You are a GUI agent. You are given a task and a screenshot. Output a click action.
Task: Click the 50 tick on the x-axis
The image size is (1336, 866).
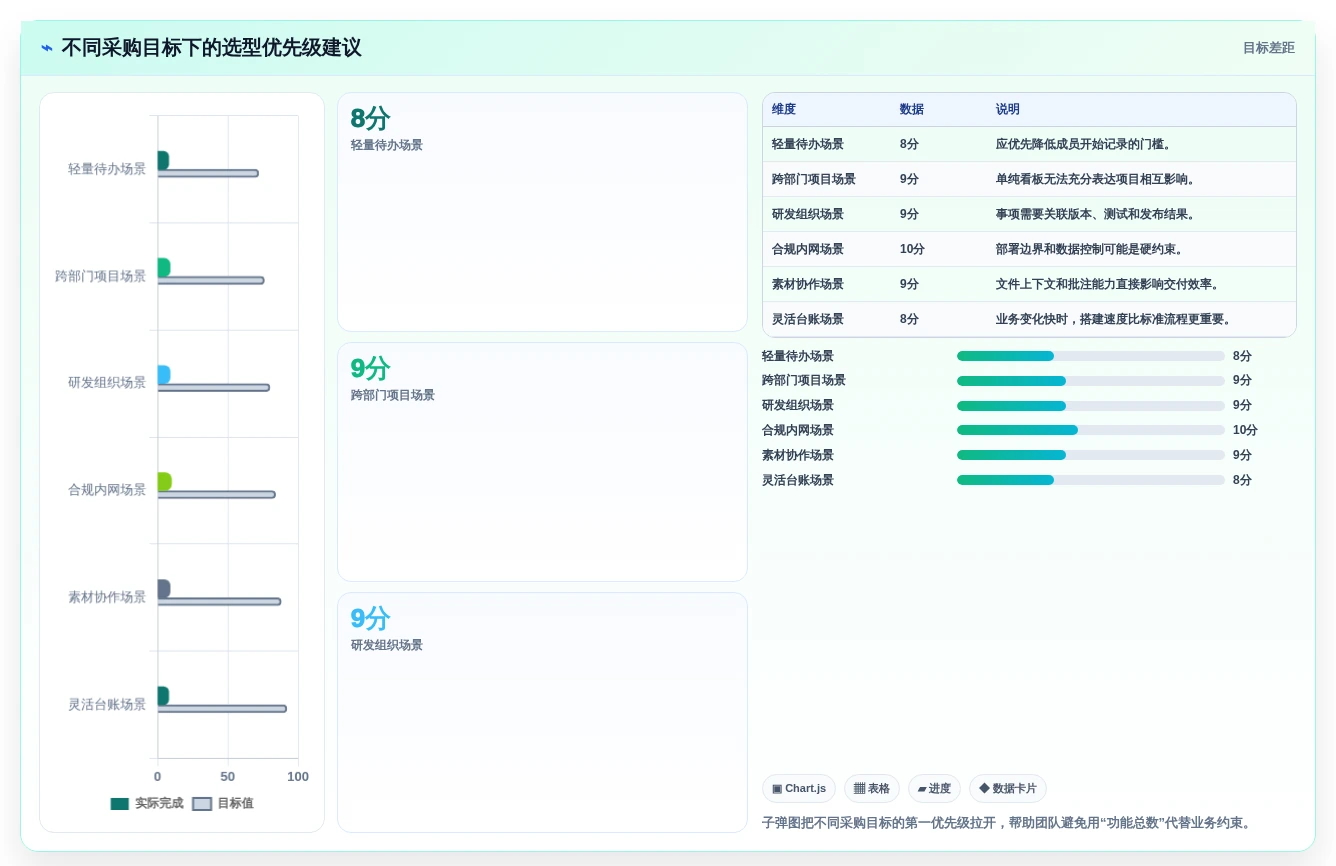click(x=228, y=777)
